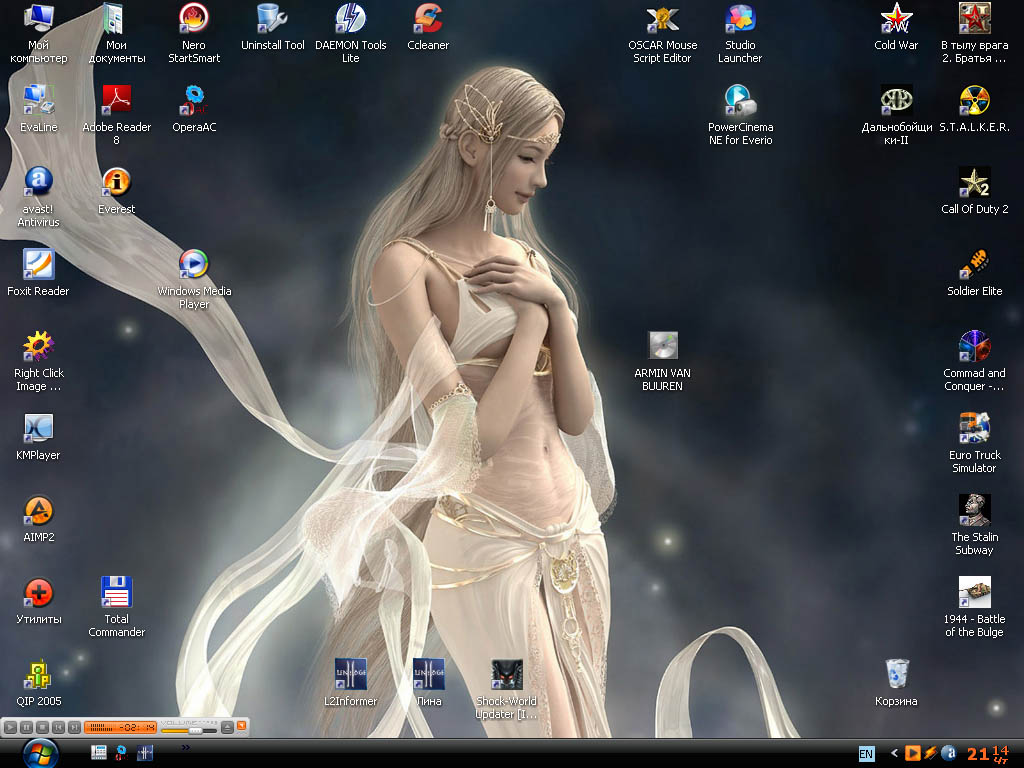Skip to previous track in mini player
Screen dimensions: 1024x768
(58, 727)
